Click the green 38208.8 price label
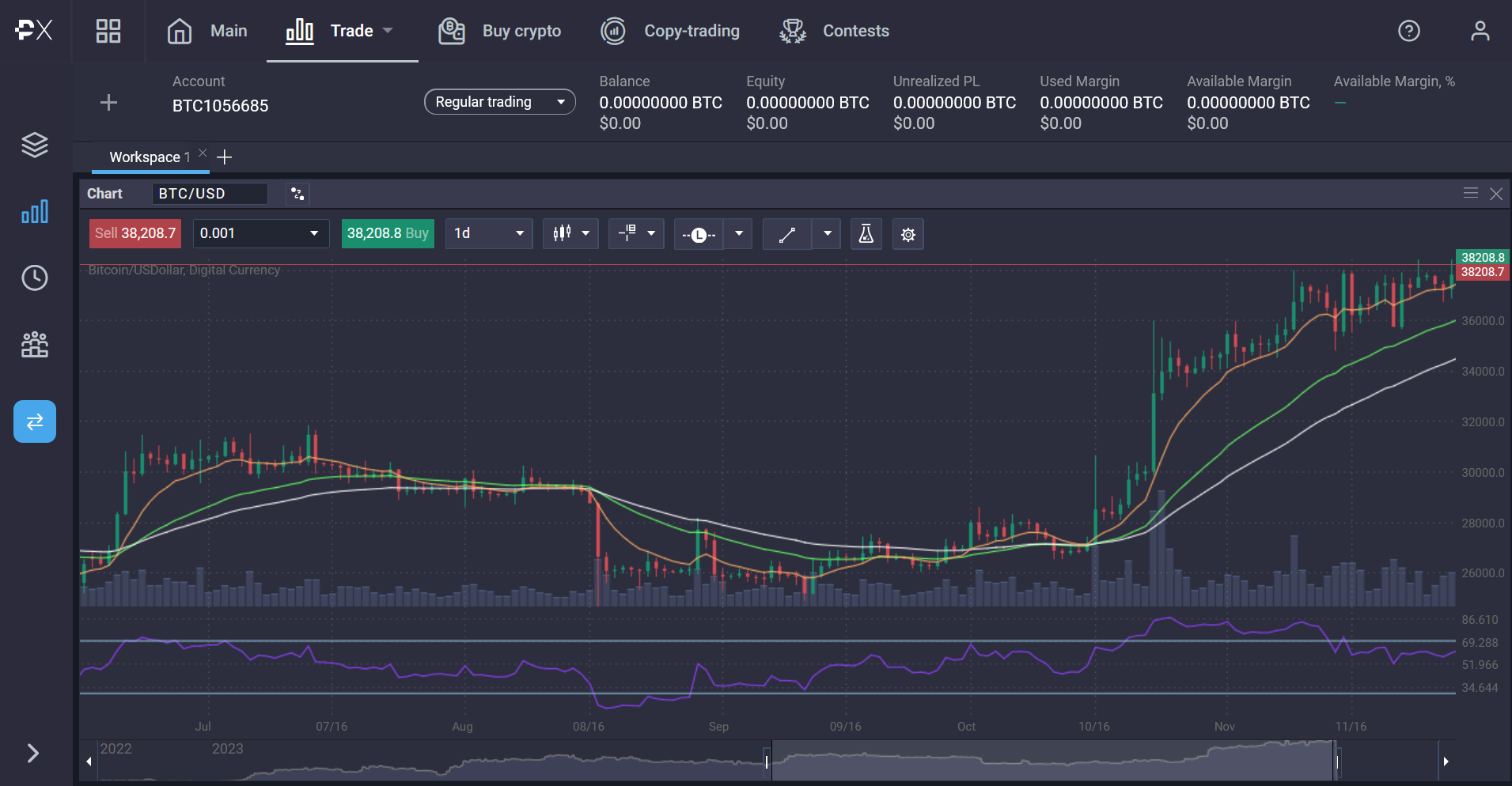Image resolution: width=1512 pixels, height=786 pixels. (1483, 257)
